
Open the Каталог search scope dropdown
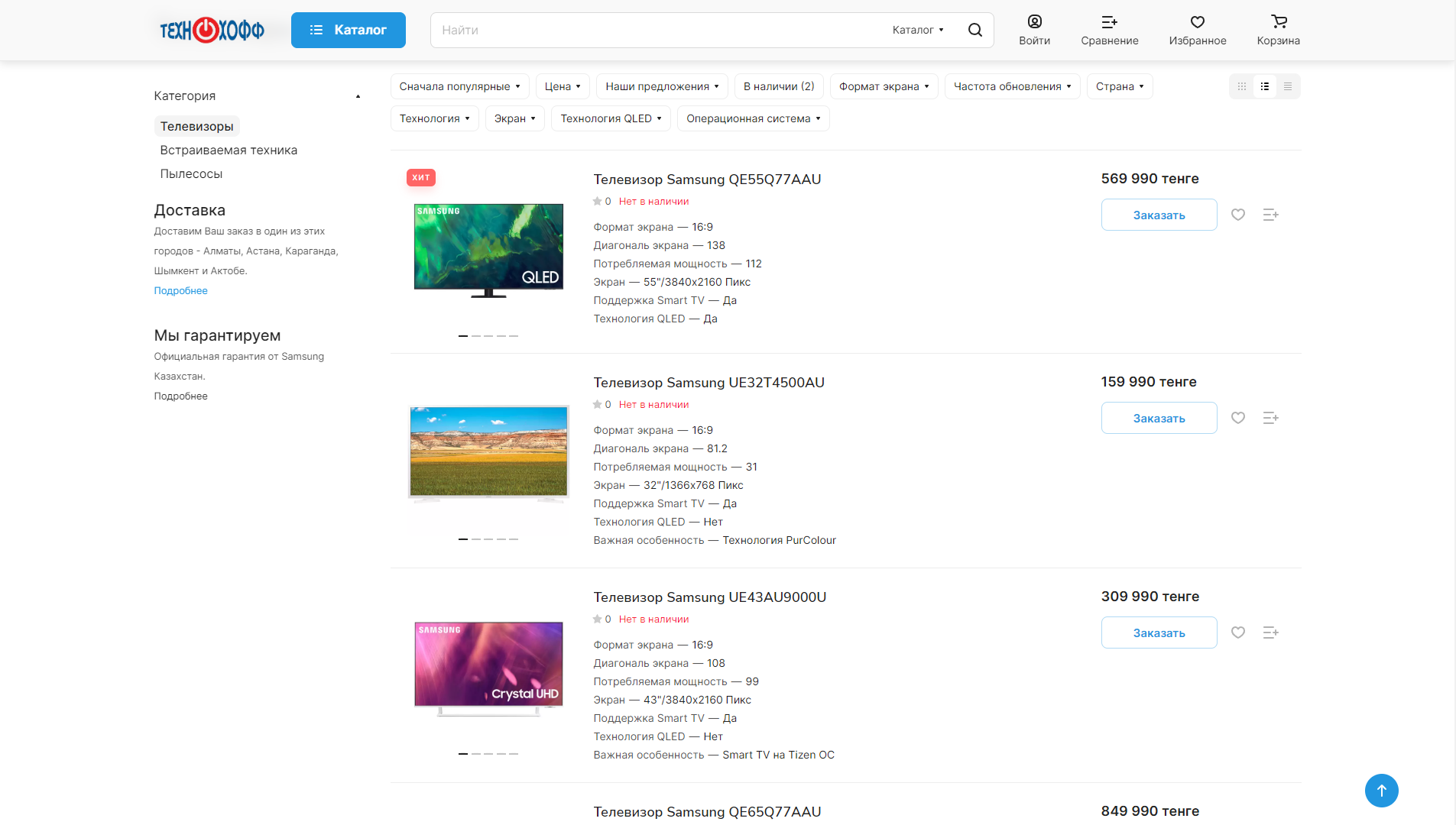[x=918, y=30]
